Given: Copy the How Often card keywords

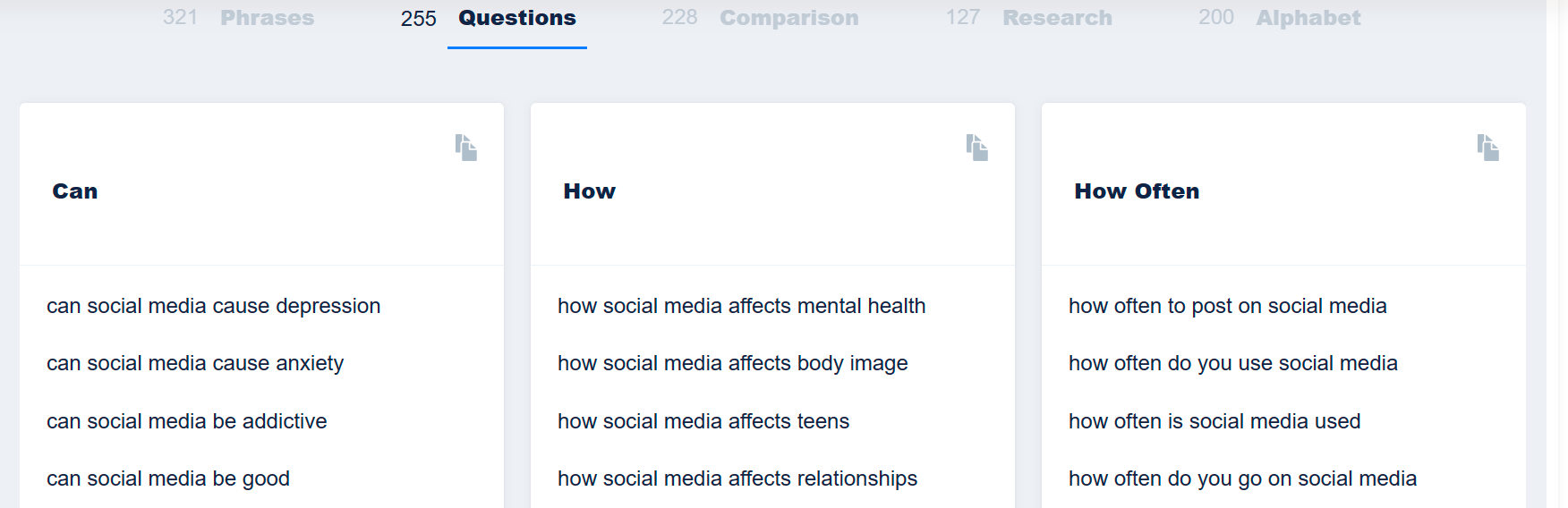Looking at the screenshot, I should 1487,148.
